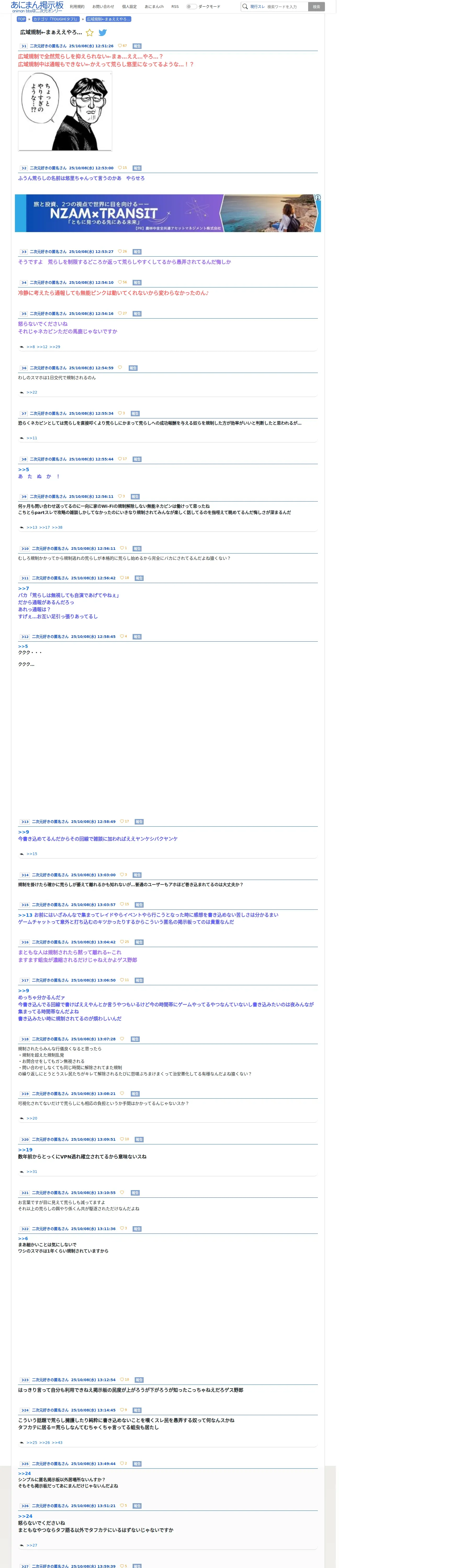Click the heart icon on post 13
Viewport: 474px width, 1568px height.
point(122,821)
